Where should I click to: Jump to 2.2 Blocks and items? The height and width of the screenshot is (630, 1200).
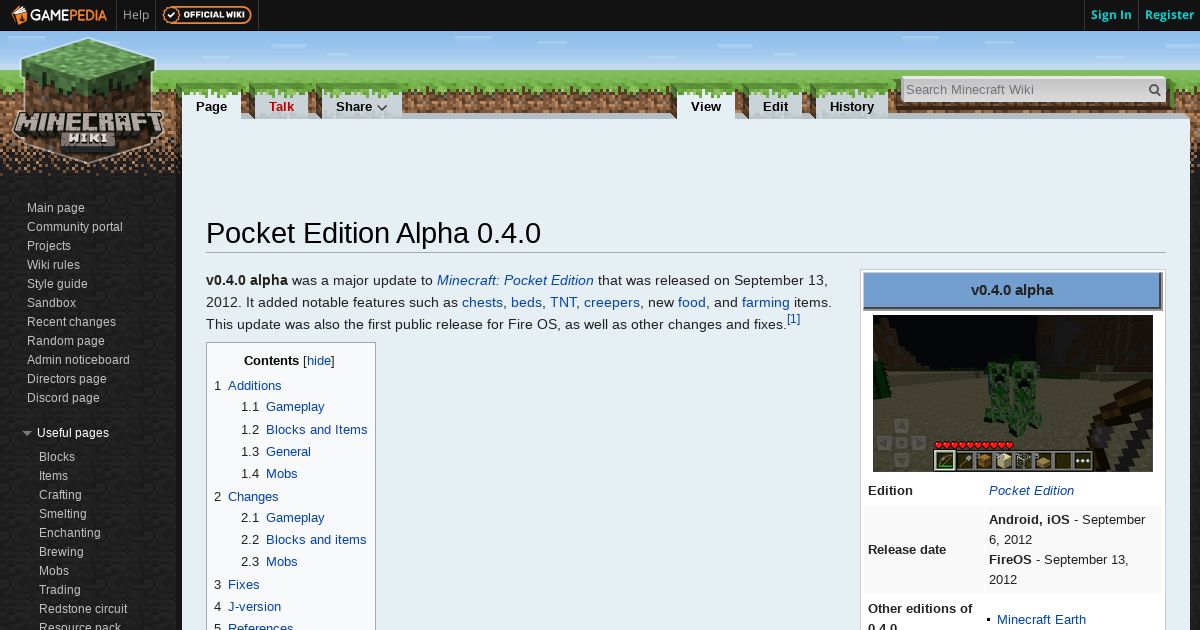click(x=316, y=539)
